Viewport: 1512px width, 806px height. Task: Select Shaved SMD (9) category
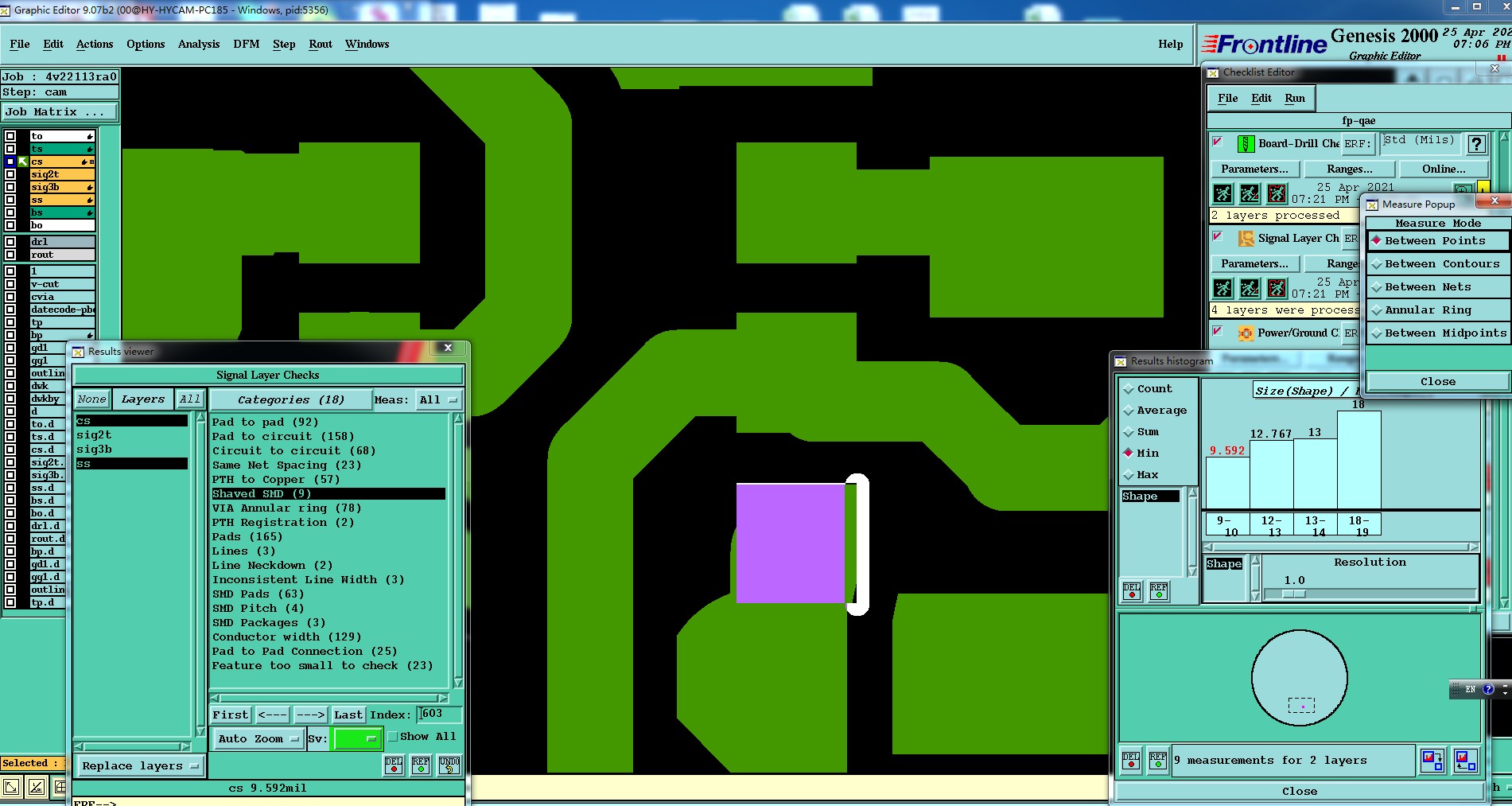[x=328, y=494]
